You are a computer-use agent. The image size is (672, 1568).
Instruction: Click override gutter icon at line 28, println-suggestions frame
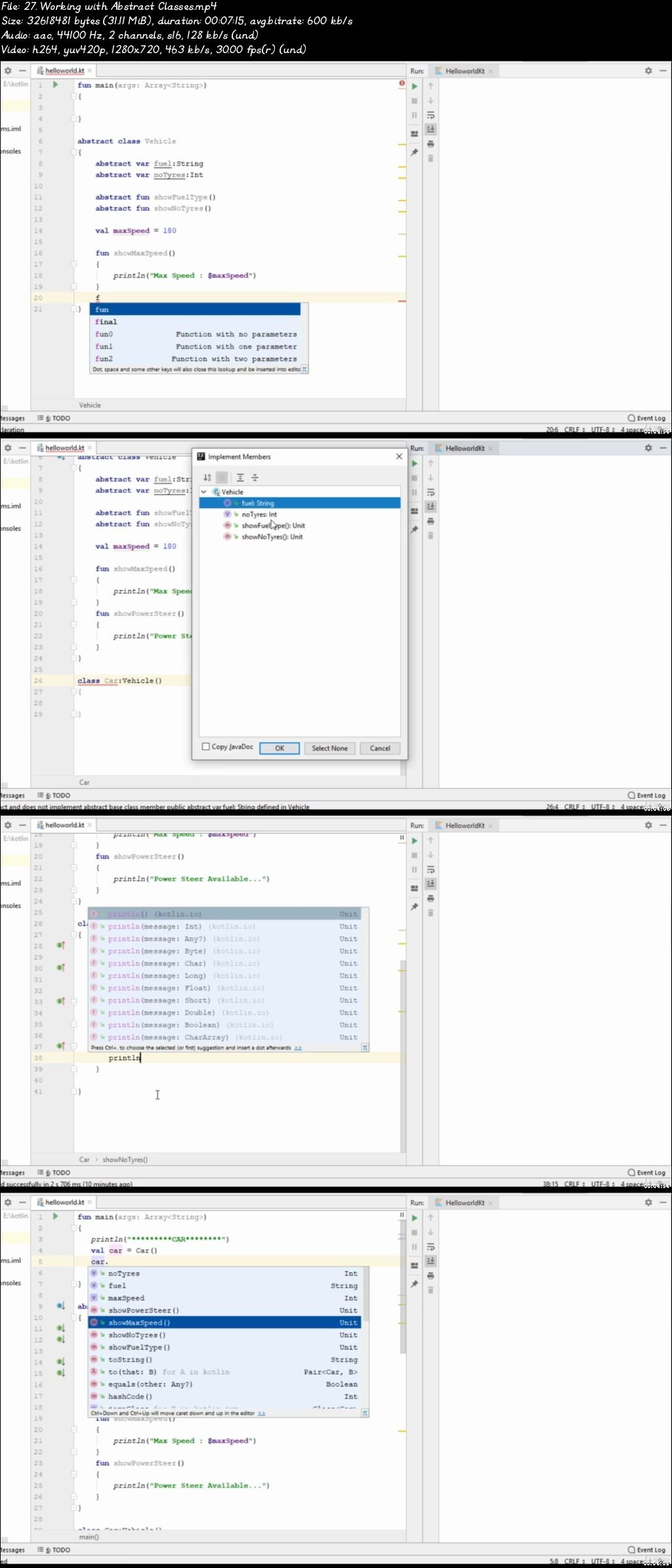60,945
